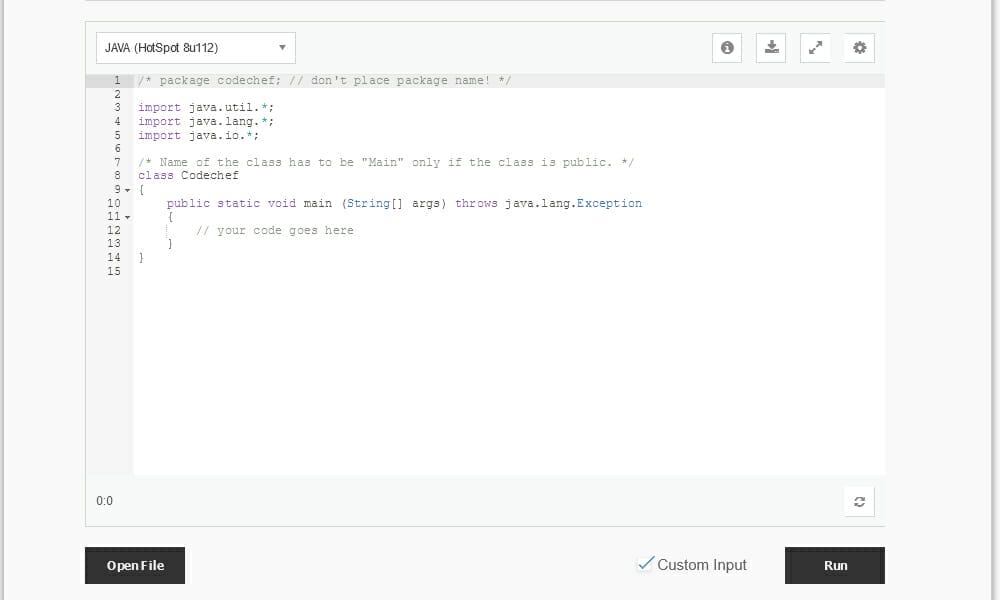The width and height of the screenshot is (1000, 600).
Task: Download the code using the download icon
Action: pos(771,47)
